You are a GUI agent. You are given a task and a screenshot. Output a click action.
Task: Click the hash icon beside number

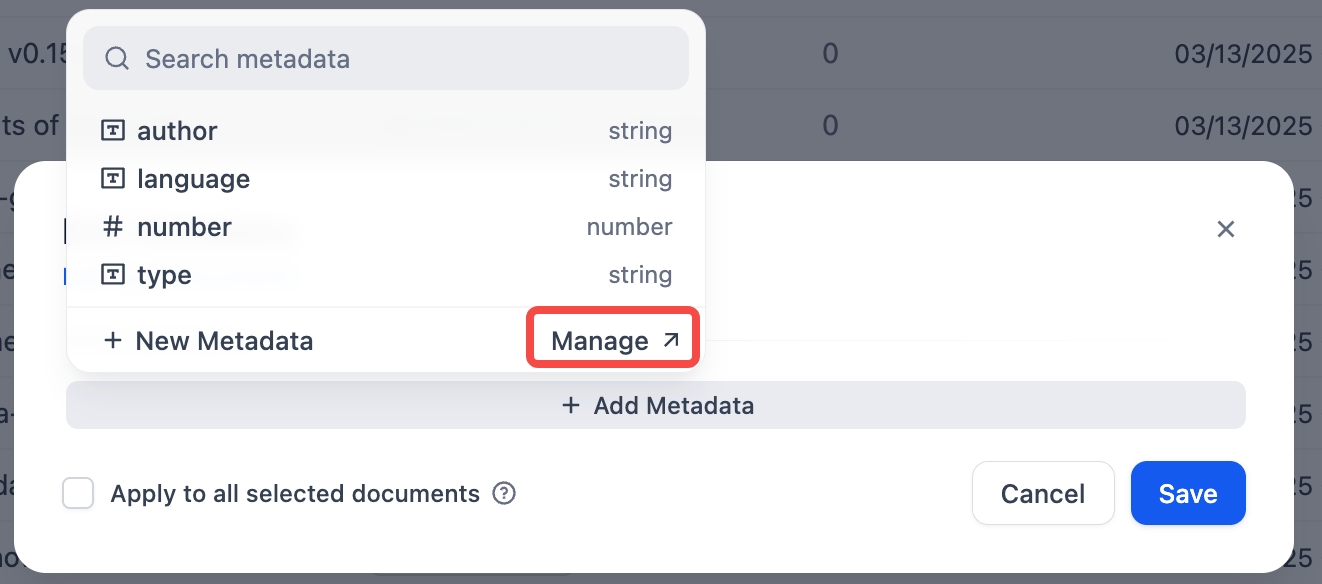pyautogui.click(x=114, y=227)
